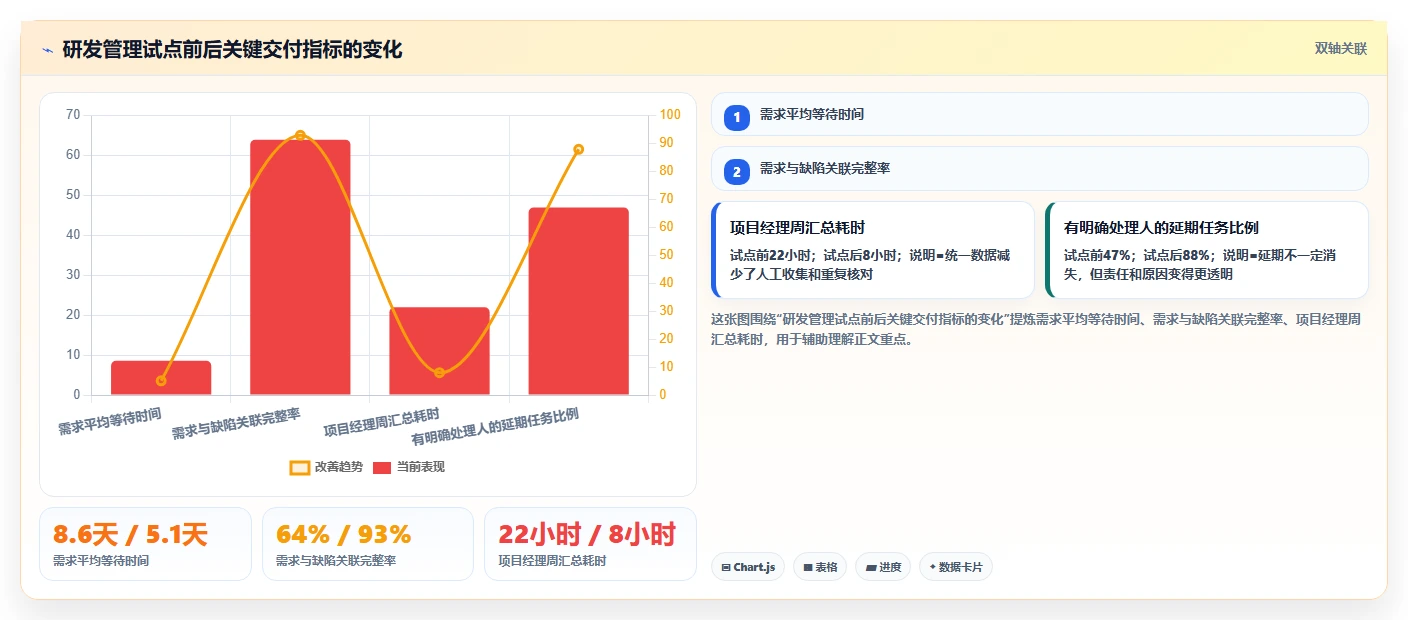Click the orange 改善趋势 legend swatch
This screenshot has height=620, width=1408.
pos(300,467)
